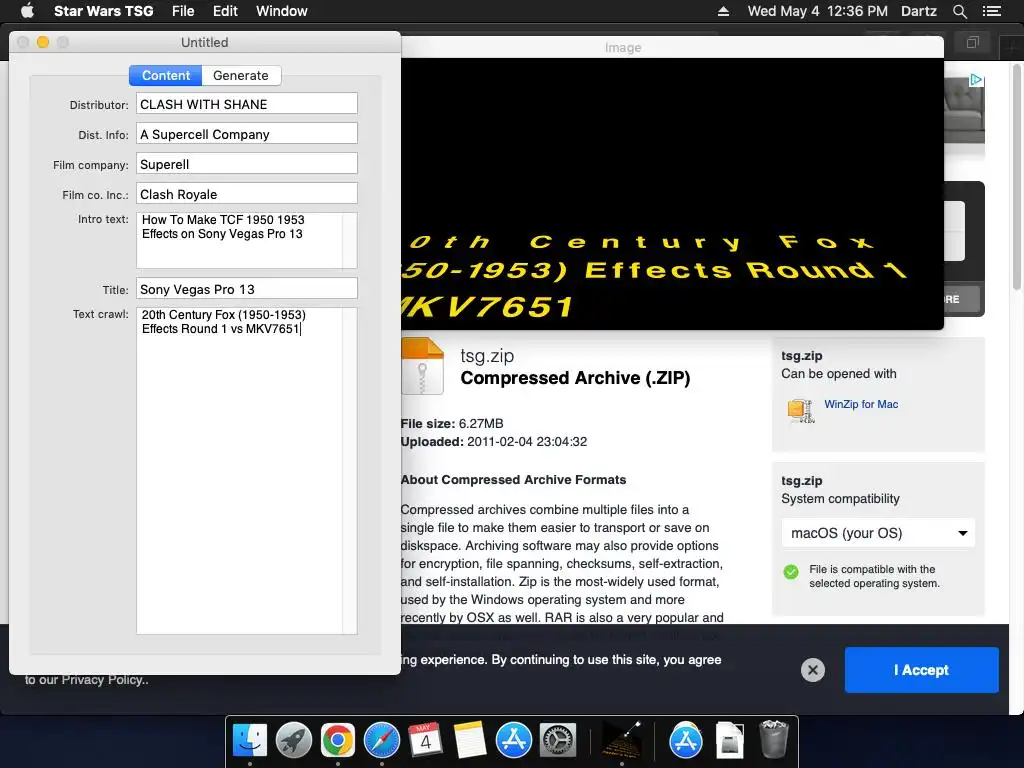Open the Edit menu
The height and width of the screenshot is (768, 1024).
225,11
